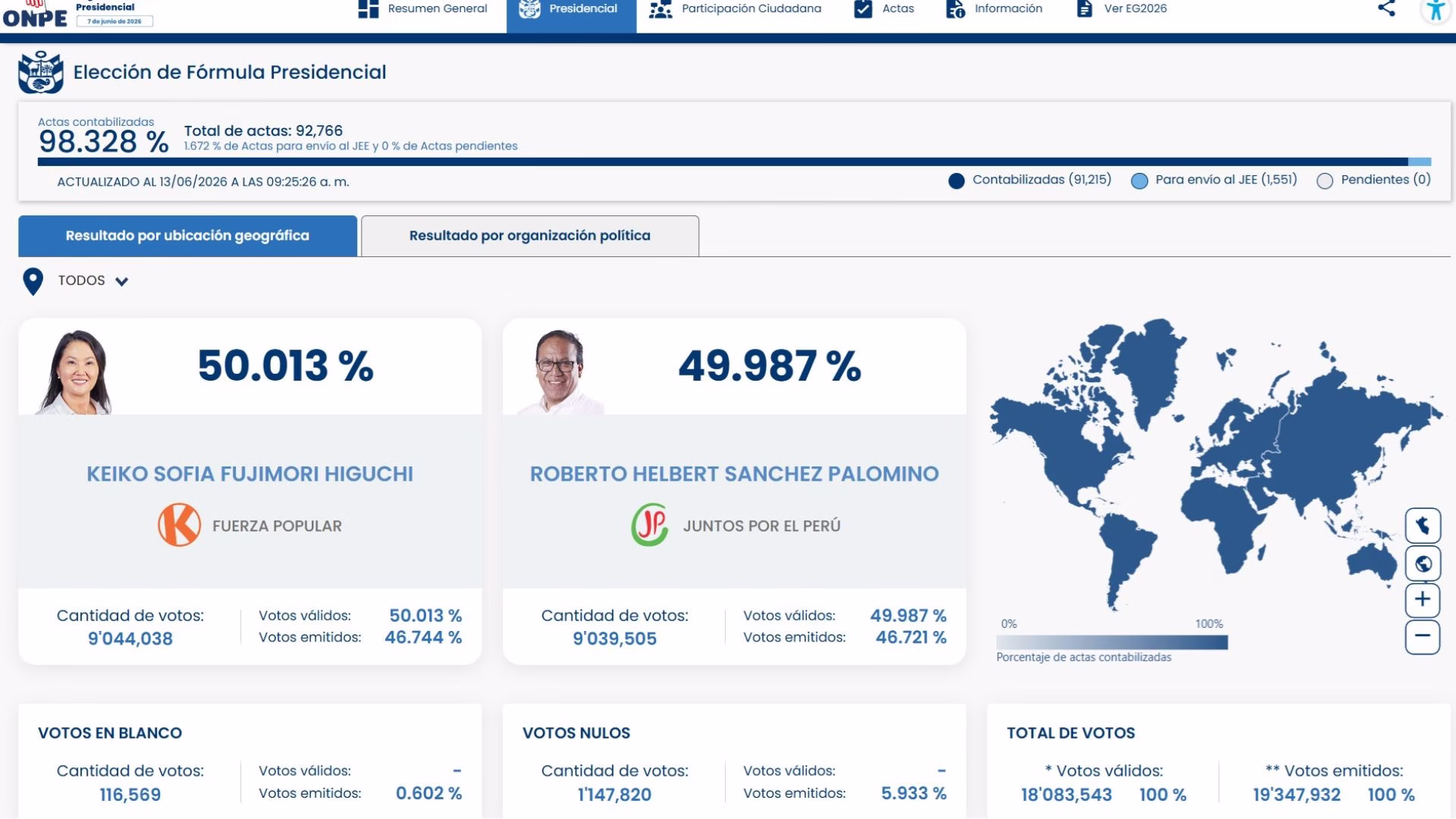Click VOTOS NULOS heading
This screenshot has width=1456, height=819.
576,733
